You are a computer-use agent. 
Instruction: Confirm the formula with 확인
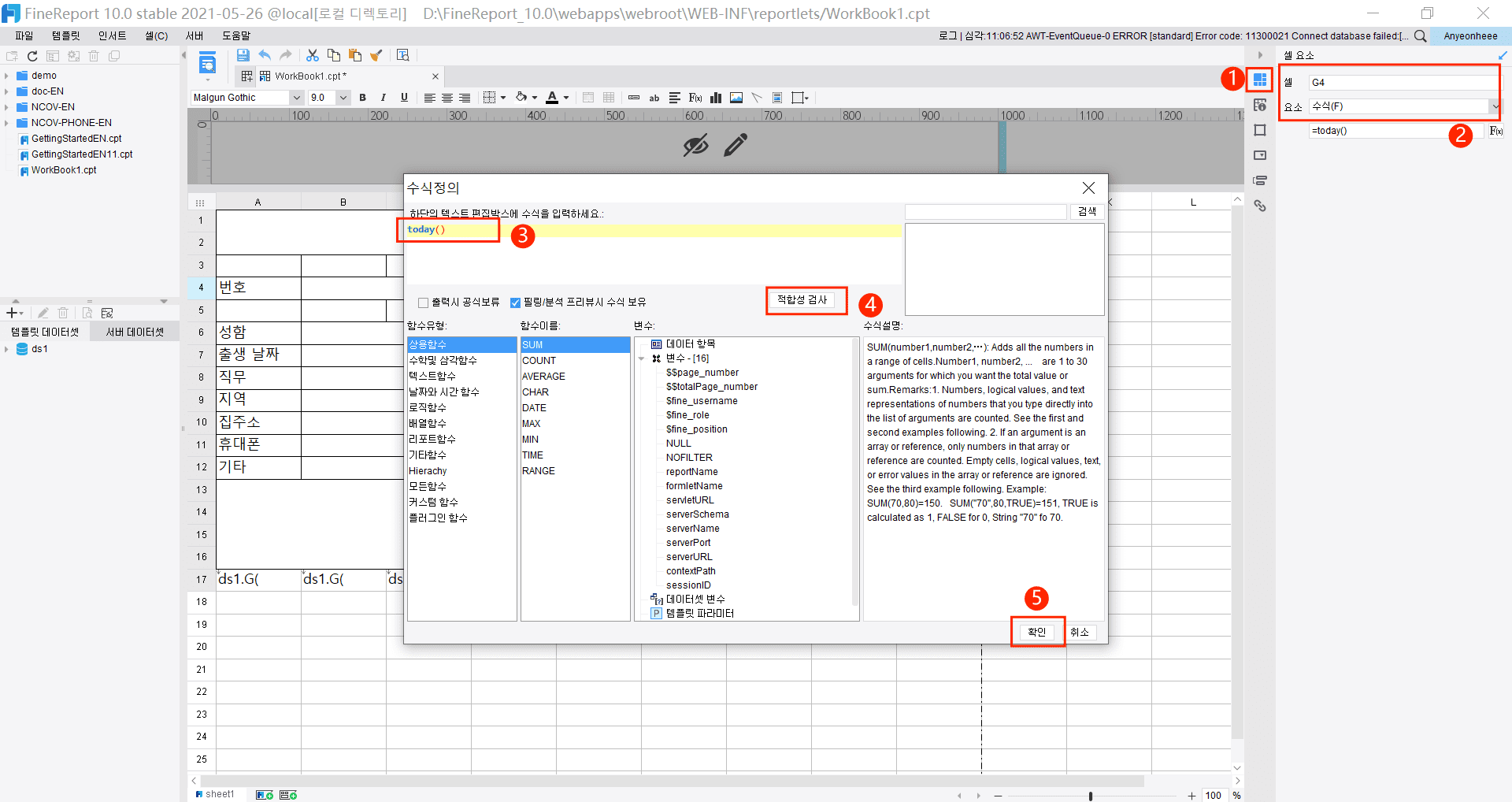point(1036,632)
